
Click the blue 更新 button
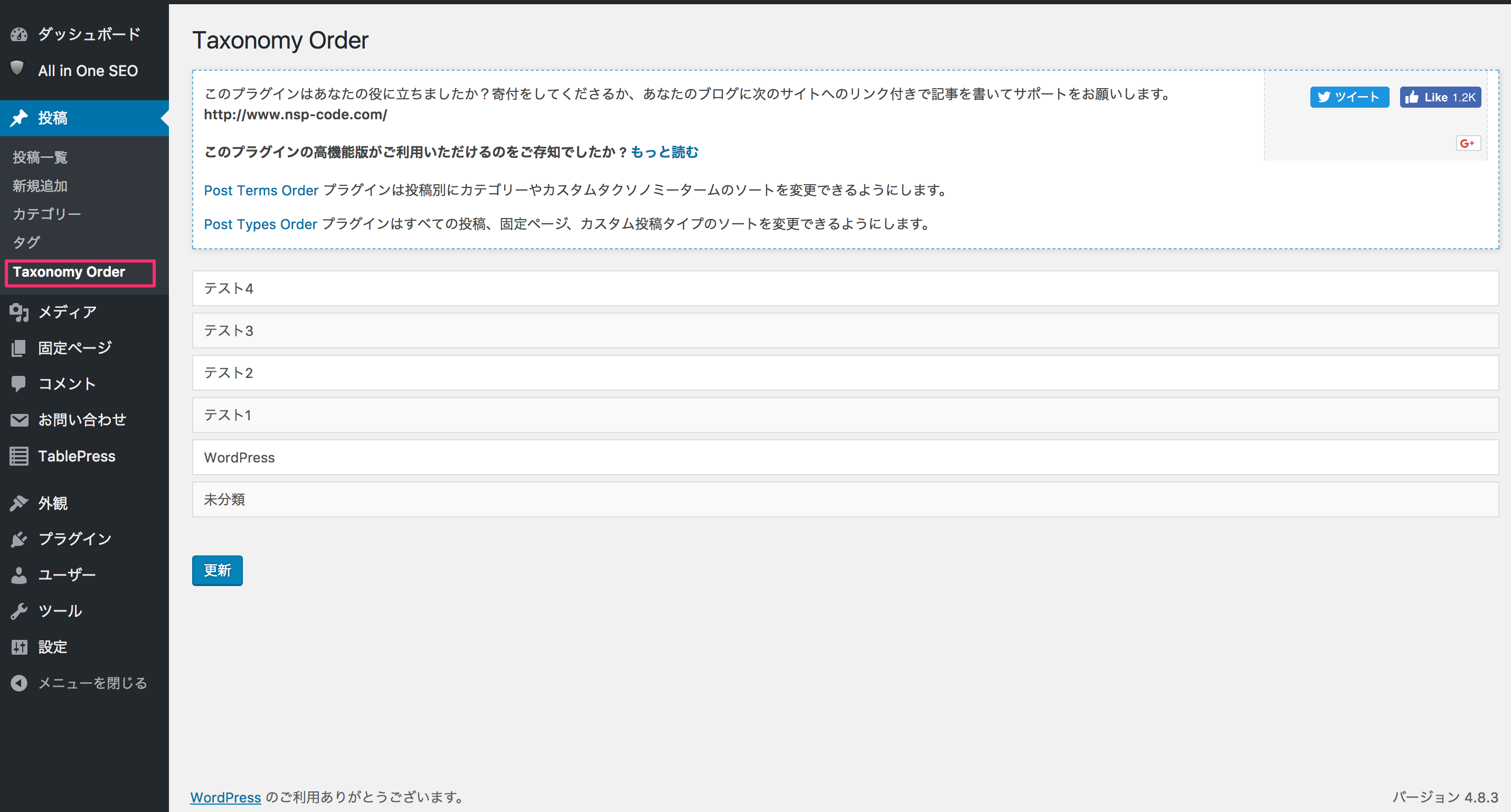click(x=217, y=570)
